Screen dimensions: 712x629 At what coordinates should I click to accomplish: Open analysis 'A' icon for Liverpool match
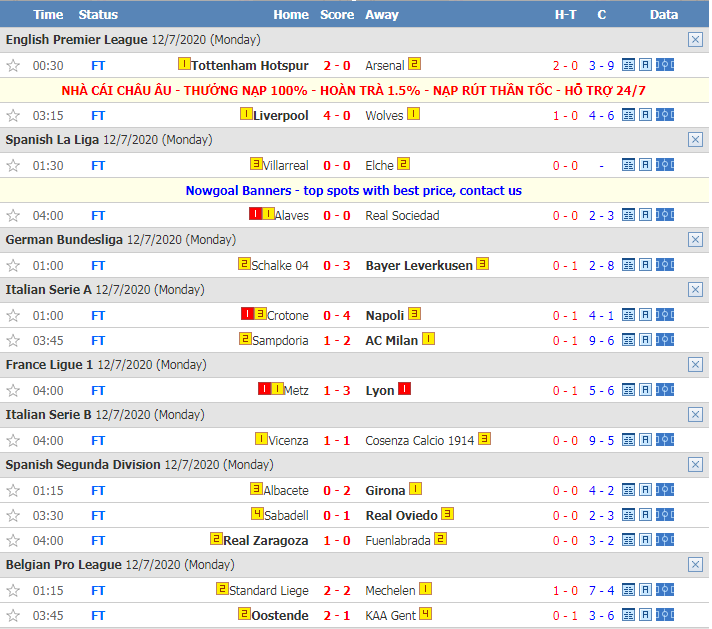click(645, 115)
